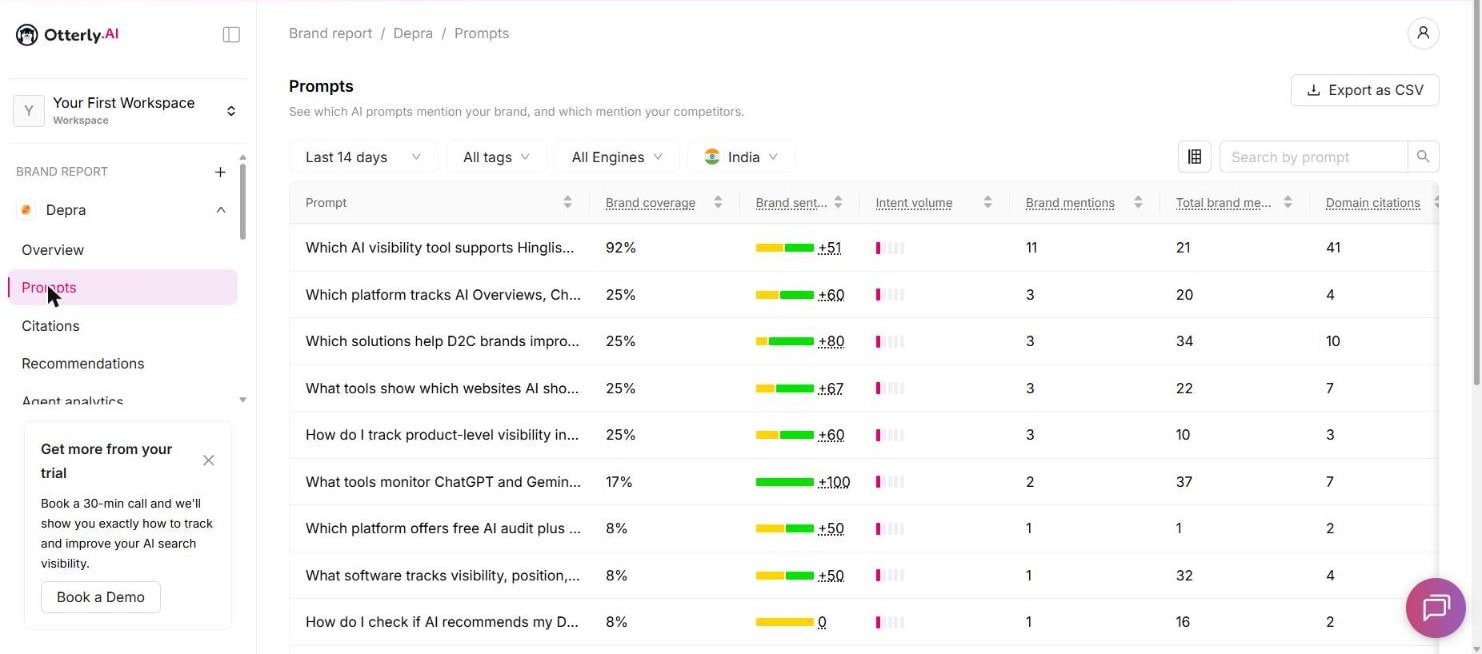1482x654 pixels.
Task: Click Domain citations column header
Action: pos(1373,203)
